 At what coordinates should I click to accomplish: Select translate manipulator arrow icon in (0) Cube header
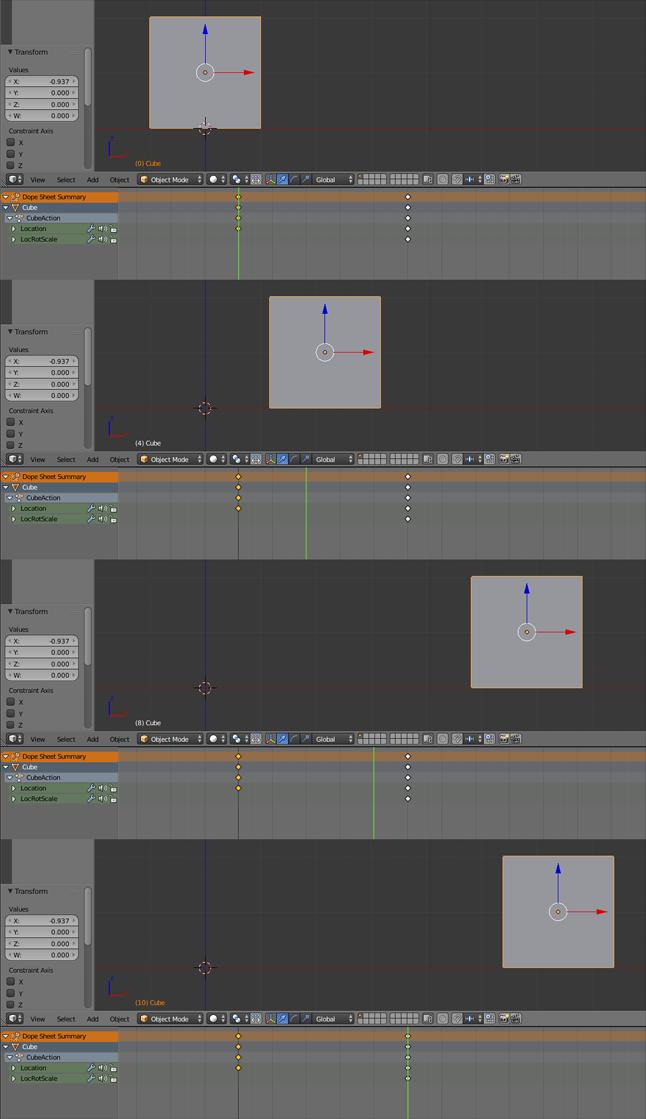click(x=283, y=180)
